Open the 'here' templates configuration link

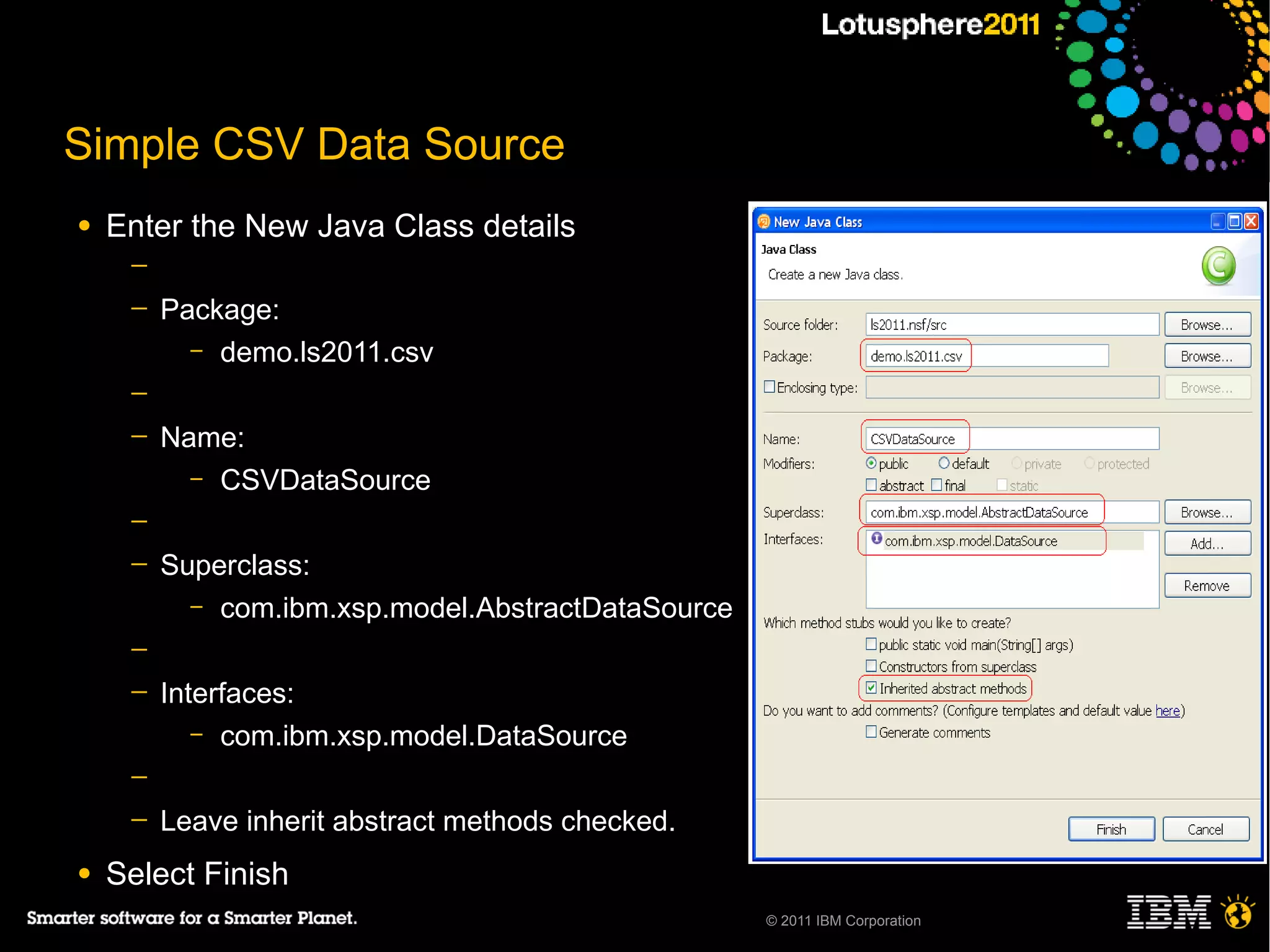pos(1168,711)
